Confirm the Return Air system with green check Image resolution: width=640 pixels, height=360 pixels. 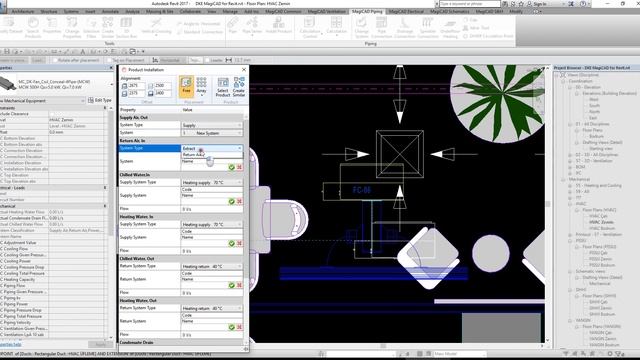tap(231, 167)
